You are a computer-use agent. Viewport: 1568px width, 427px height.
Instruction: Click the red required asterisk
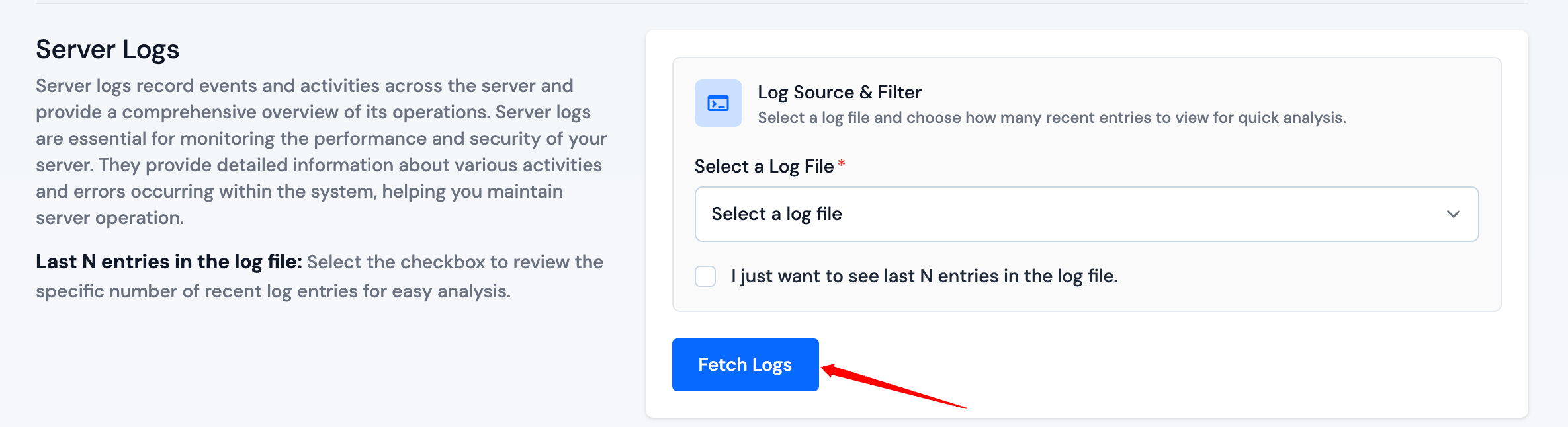(x=842, y=163)
